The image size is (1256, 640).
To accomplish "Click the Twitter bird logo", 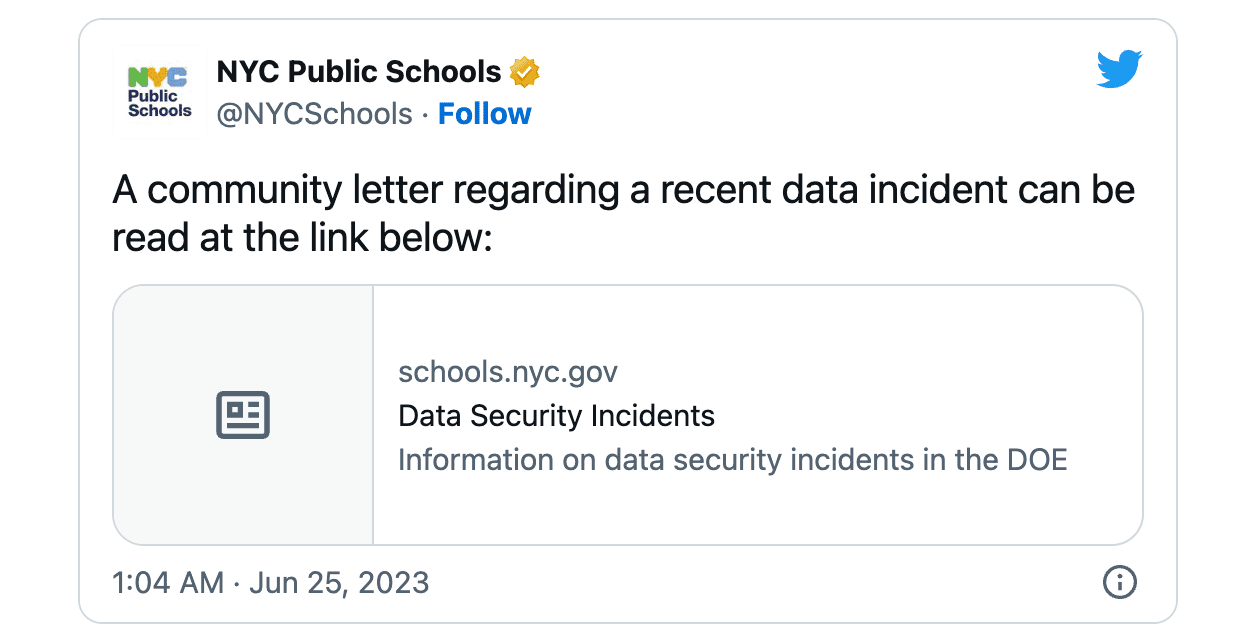I will pyautogui.click(x=1119, y=70).
